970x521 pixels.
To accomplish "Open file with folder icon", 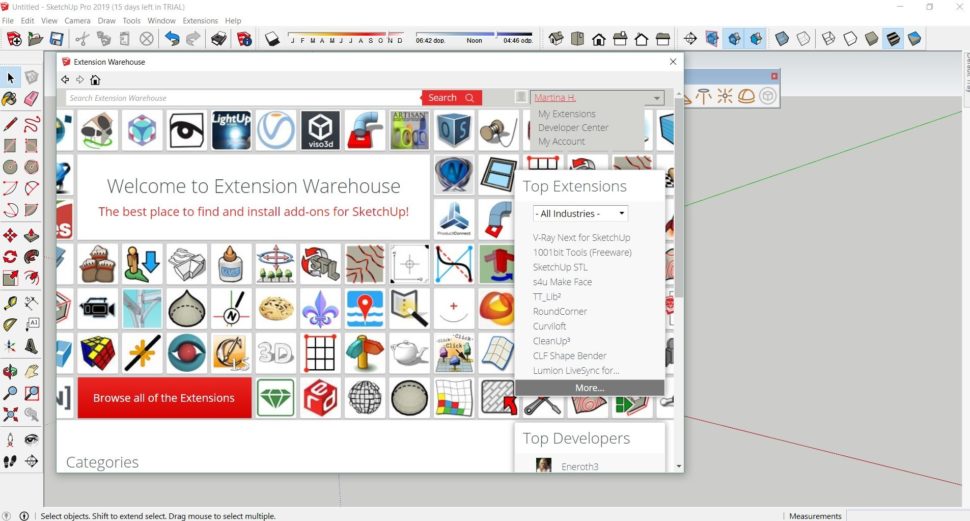I will click(35, 39).
